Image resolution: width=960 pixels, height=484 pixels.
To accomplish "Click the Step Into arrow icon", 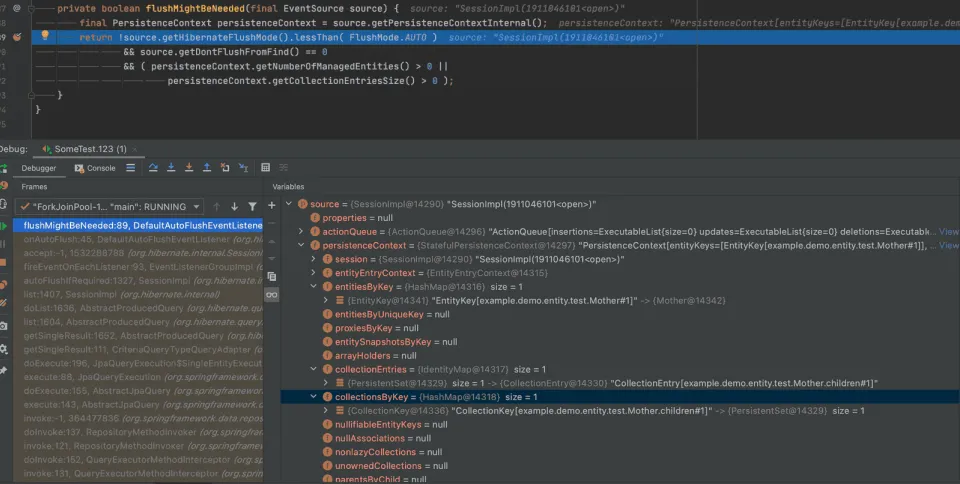I will [x=171, y=168].
